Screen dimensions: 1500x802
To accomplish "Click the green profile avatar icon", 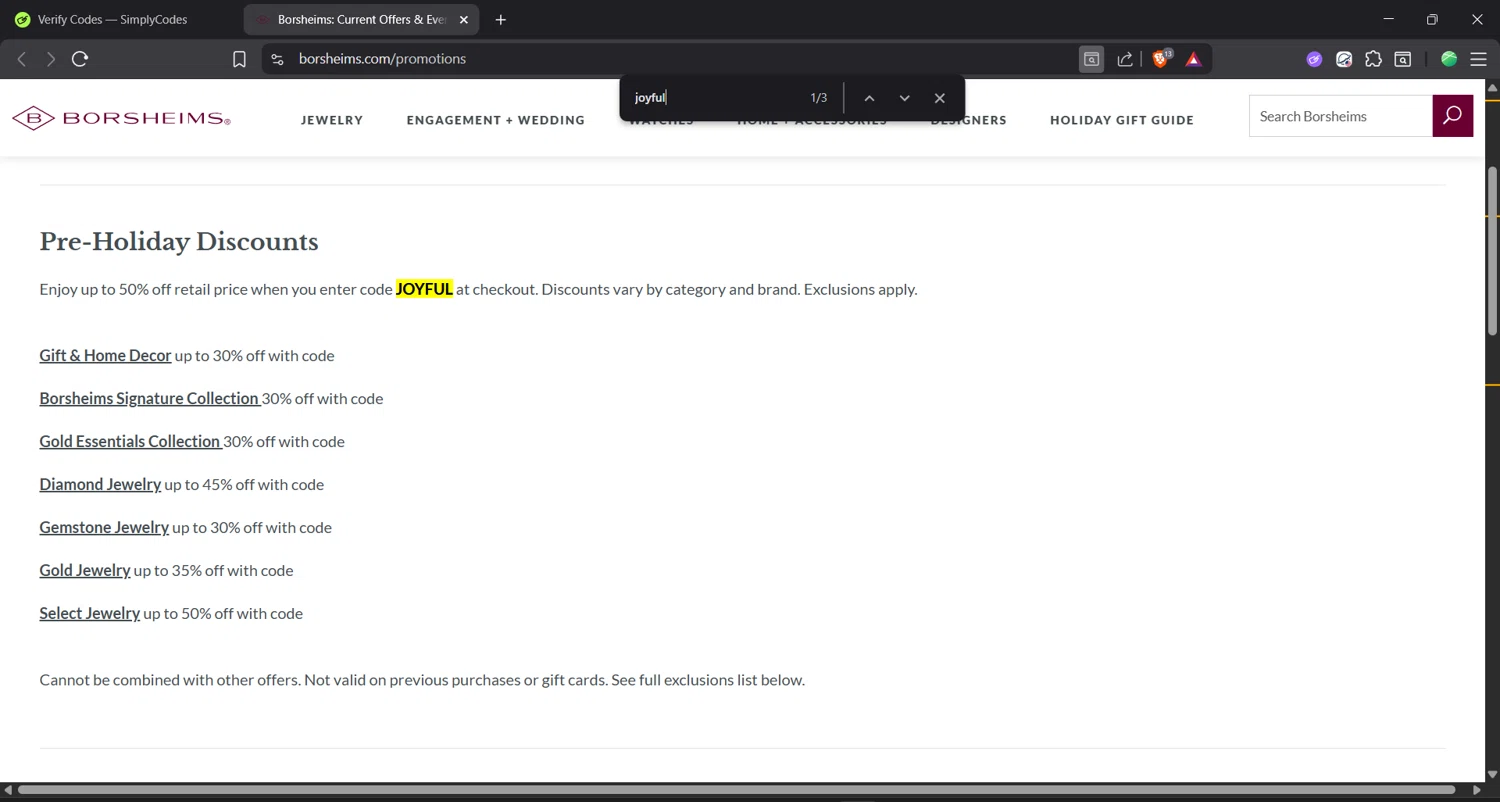I will pos(1449,59).
